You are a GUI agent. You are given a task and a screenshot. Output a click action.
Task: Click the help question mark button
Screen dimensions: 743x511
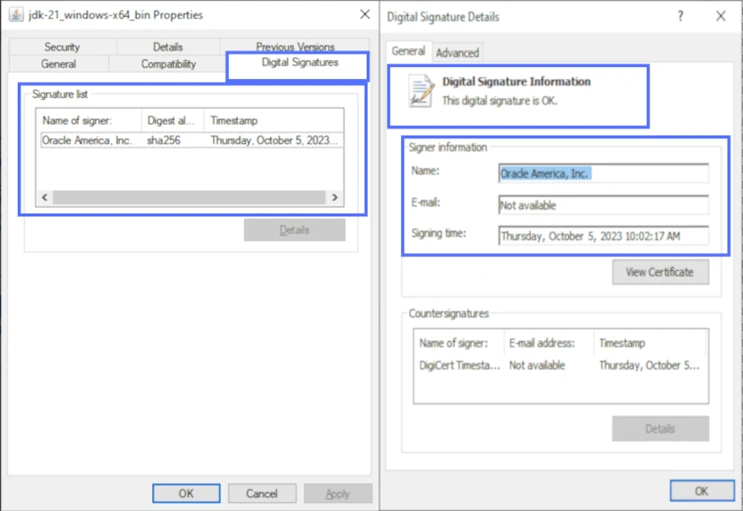click(x=680, y=17)
